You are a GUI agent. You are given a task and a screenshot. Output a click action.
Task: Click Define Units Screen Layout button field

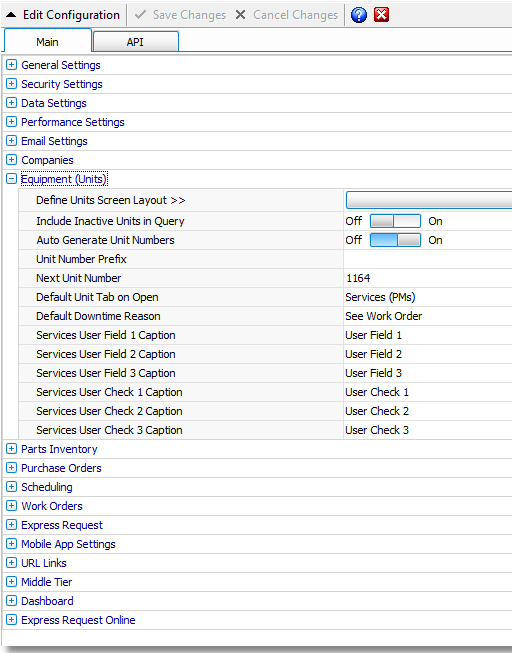click(429, 200)
